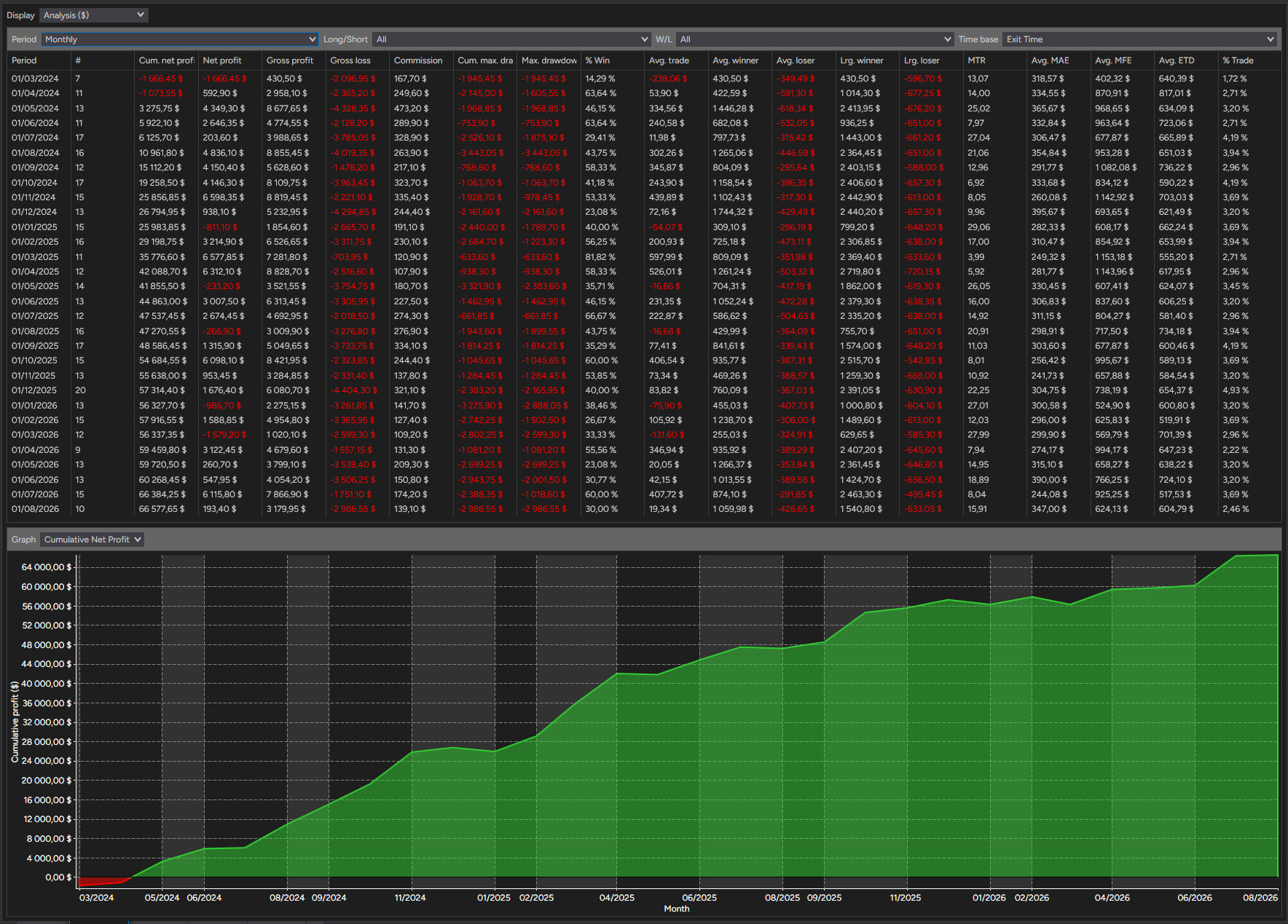The height and width of the screenshot is (924, 1288).
Task: Select the 01/03/2024 period row
Action: point(644,79)
